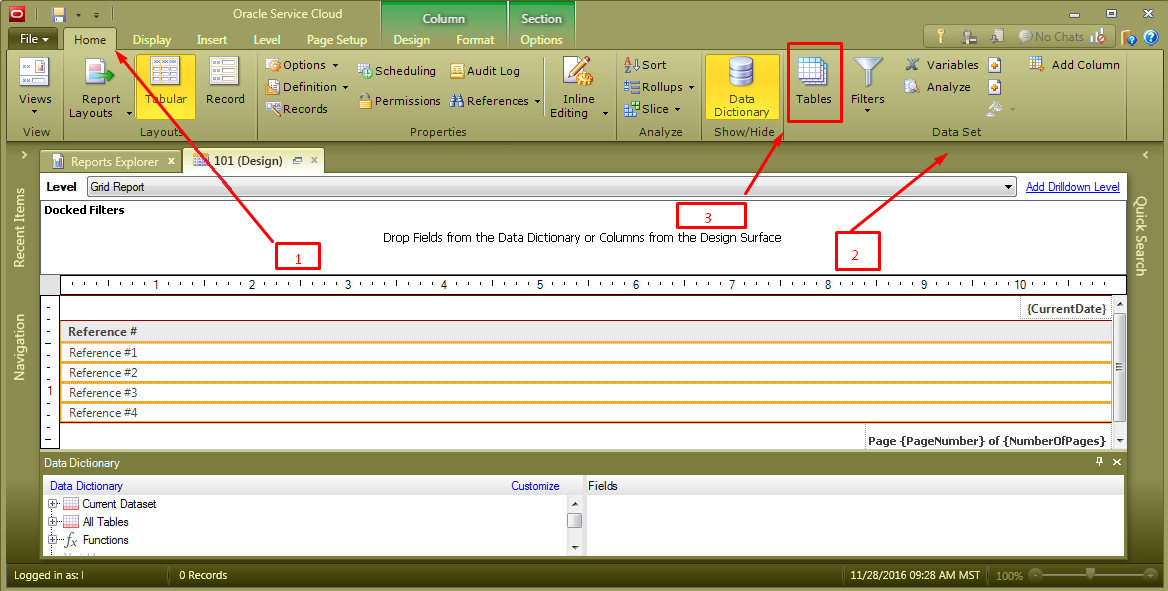
Task: Pin the Data Dictionary panel
Action: pyautogui.click(x=1099, y=462)
